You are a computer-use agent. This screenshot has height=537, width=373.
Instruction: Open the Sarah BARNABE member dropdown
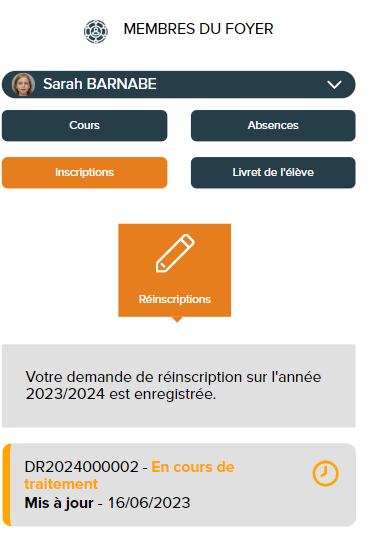click(178, 85)
